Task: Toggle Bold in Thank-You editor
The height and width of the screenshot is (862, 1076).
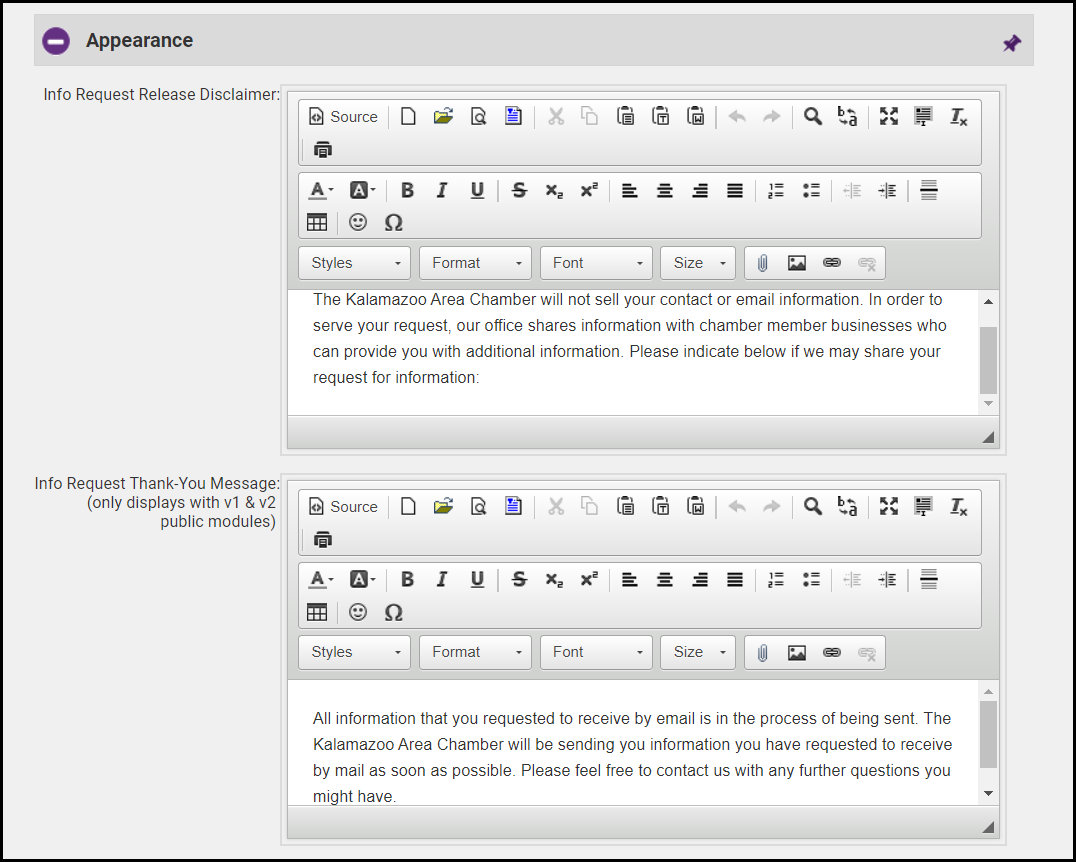Action: 407,580
